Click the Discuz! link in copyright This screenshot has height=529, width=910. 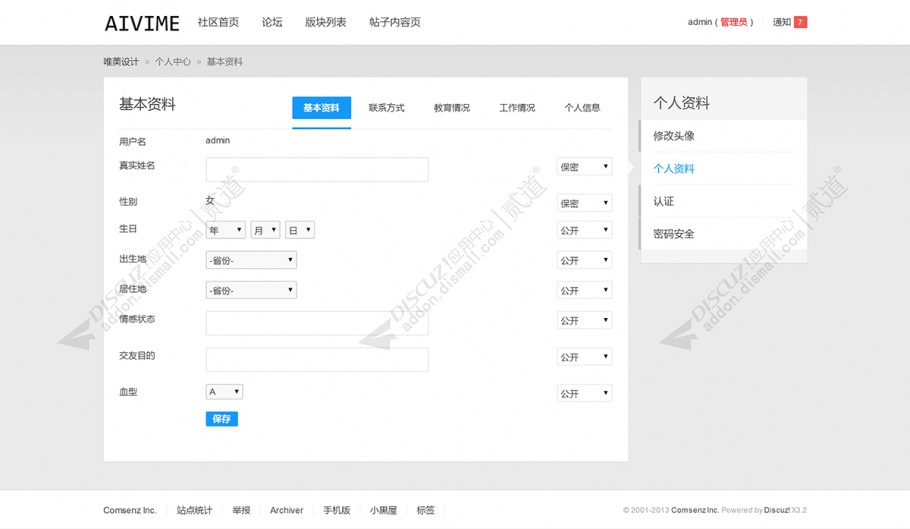pos(777,510)
